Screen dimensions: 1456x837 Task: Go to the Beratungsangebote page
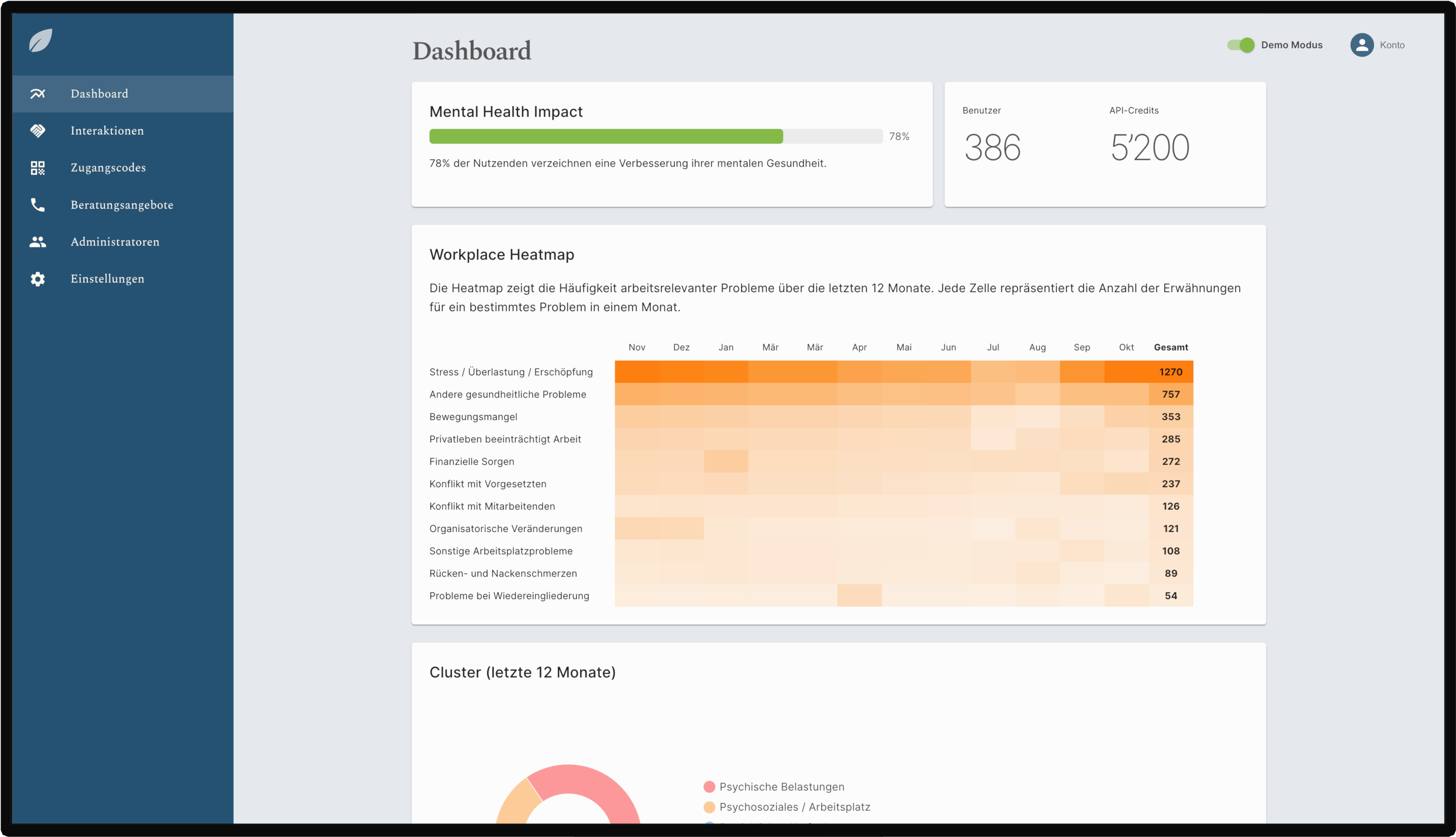(122, 205)
